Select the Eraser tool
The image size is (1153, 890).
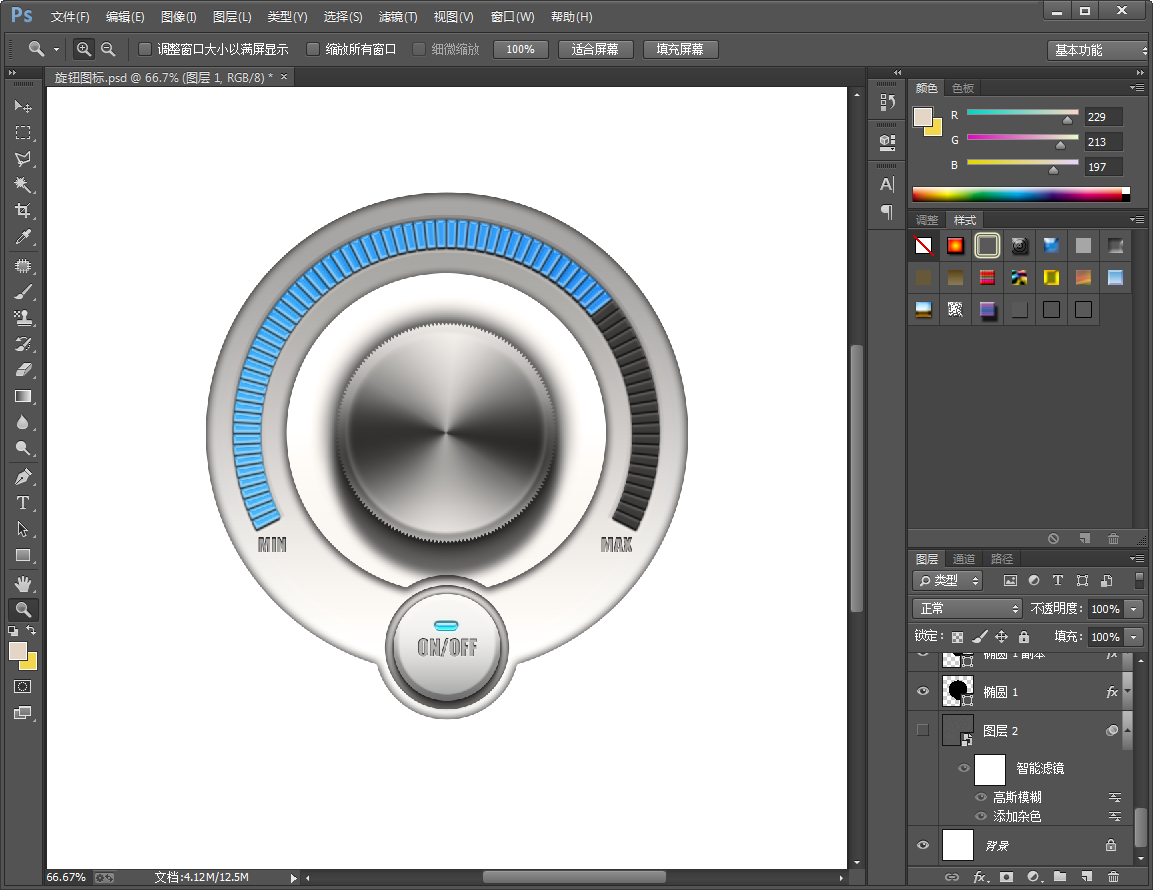(22, 370)
